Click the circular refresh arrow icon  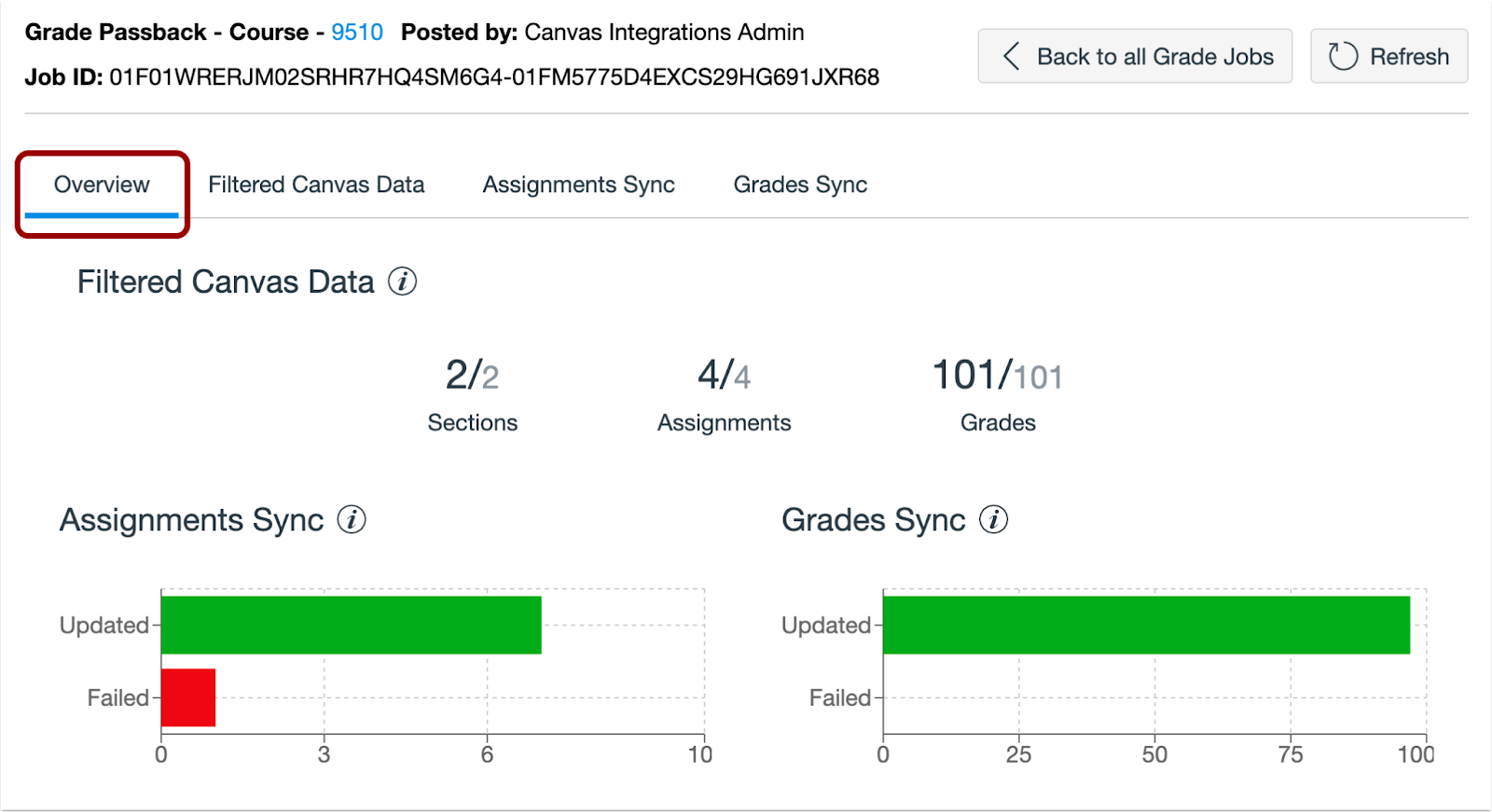click(x=1343, y=56)
